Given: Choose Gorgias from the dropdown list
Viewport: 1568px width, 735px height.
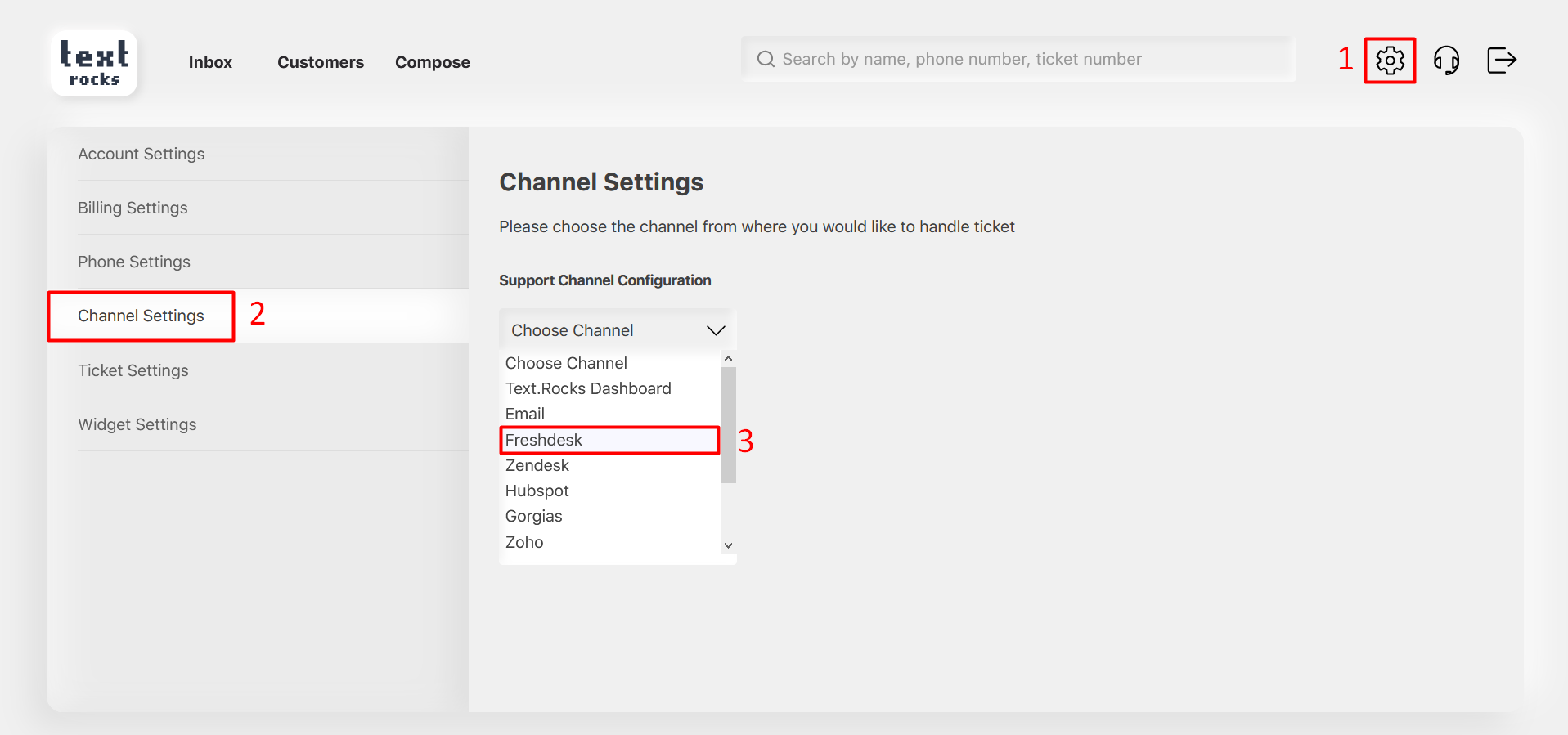Looking at the screenshot, I should [534, 516].
